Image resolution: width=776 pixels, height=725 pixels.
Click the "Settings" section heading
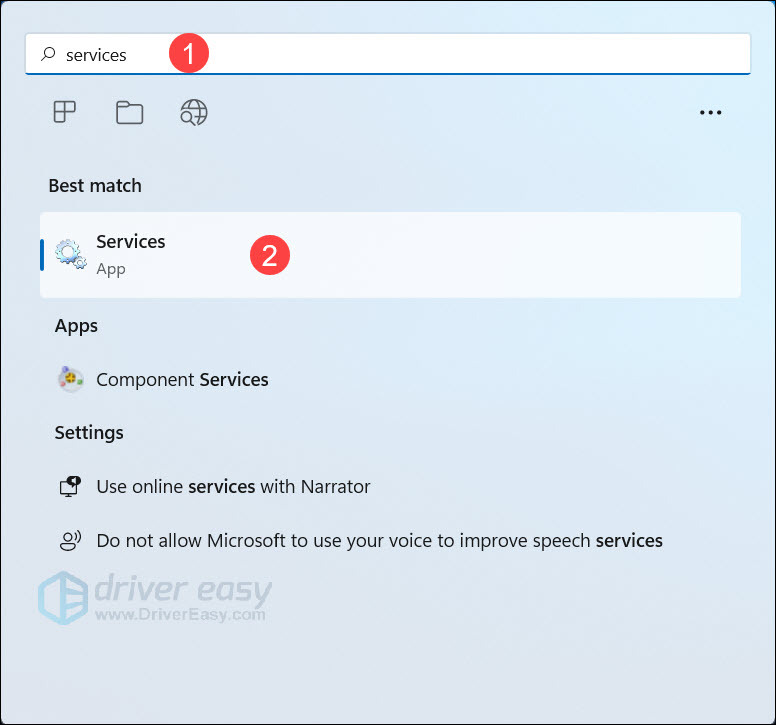tap(89, 433)
